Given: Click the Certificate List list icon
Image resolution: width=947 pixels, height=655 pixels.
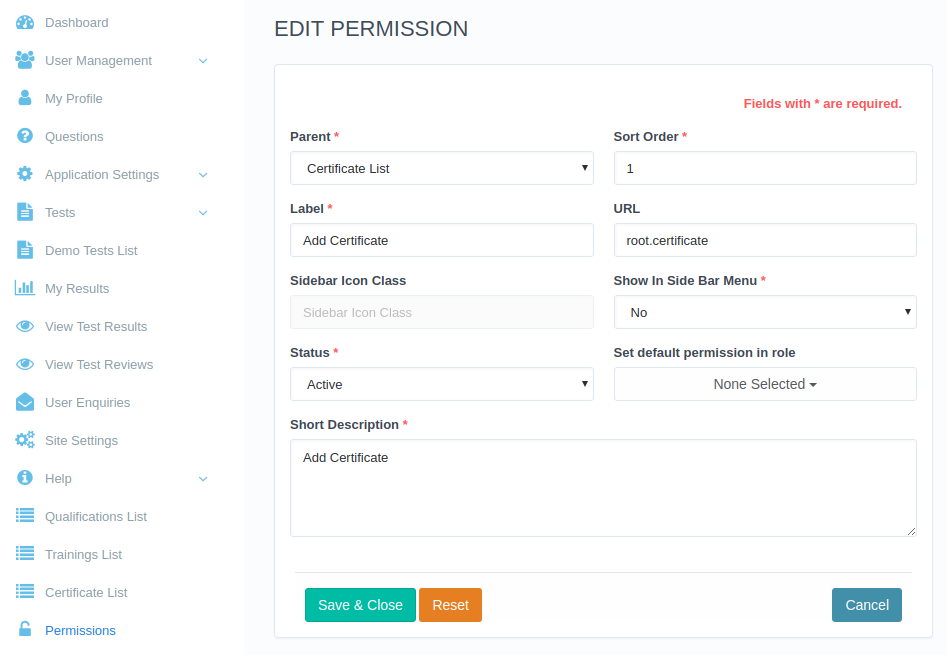Looking at the screenshot, I should [x=25, y=592].
